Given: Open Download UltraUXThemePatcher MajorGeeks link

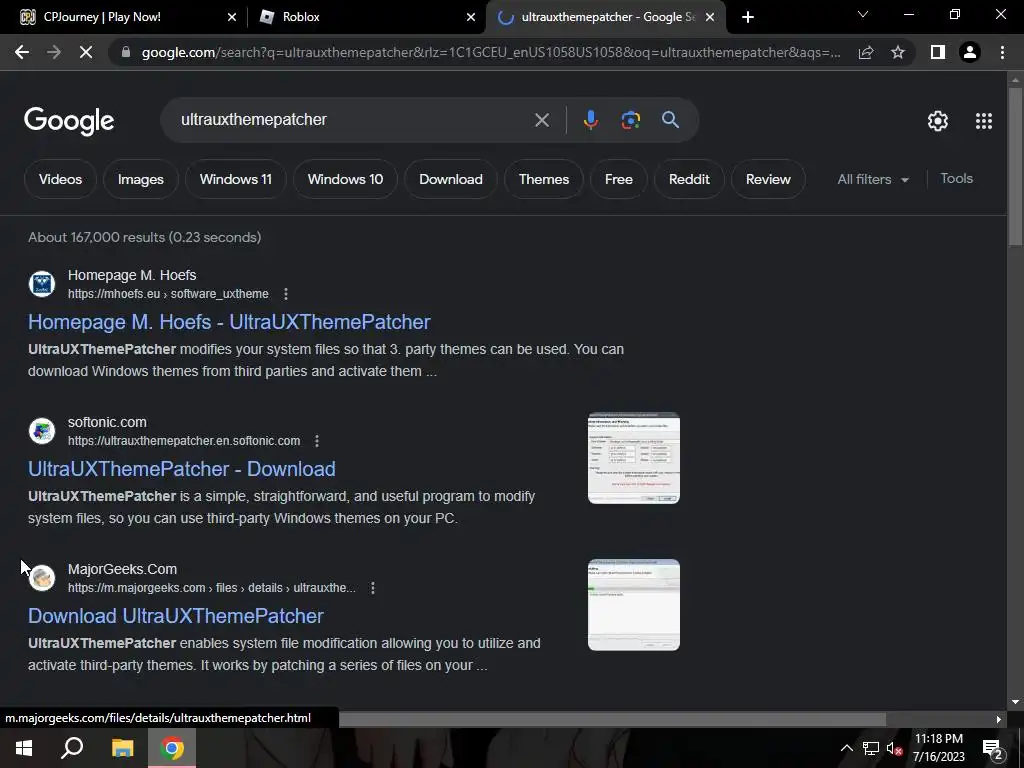Looking at the screenshot, I should pyautogui.click(x=176, y=616).
